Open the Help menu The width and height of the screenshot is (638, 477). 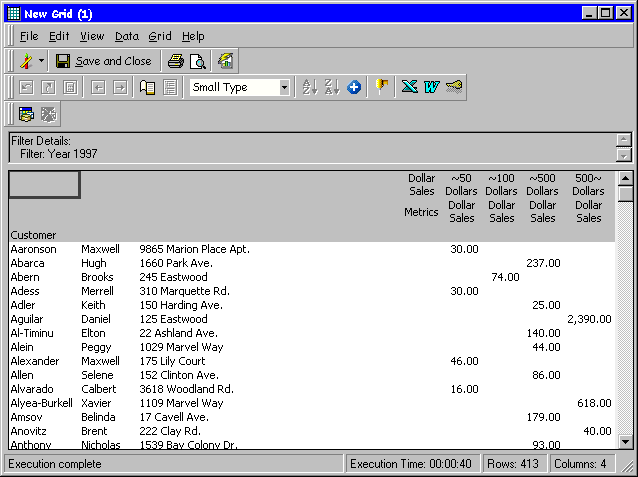click(193, 36)
